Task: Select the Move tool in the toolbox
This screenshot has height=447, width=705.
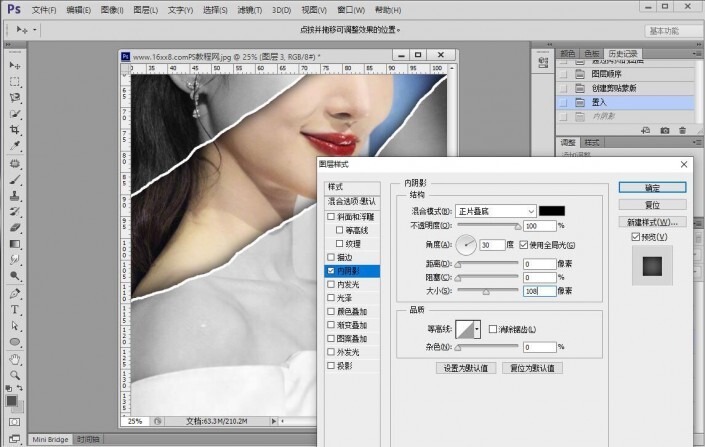Action: pyautogui.click(x=15, y=65)
